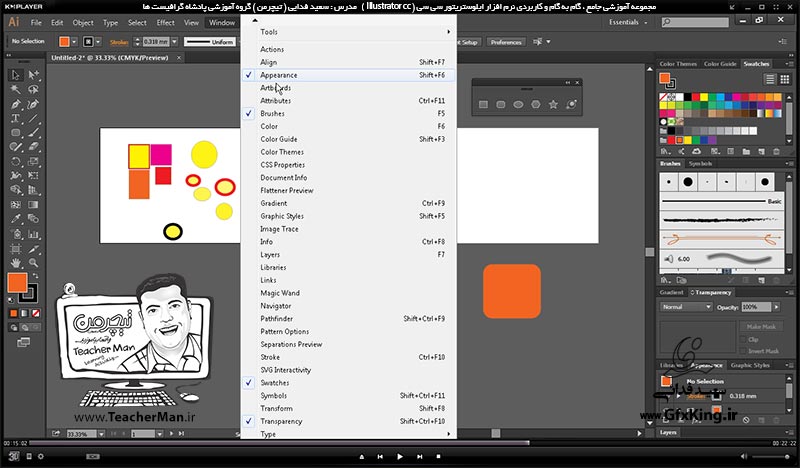
Task: Switch to the Color Guide tab
Action: tap(720, 64)
